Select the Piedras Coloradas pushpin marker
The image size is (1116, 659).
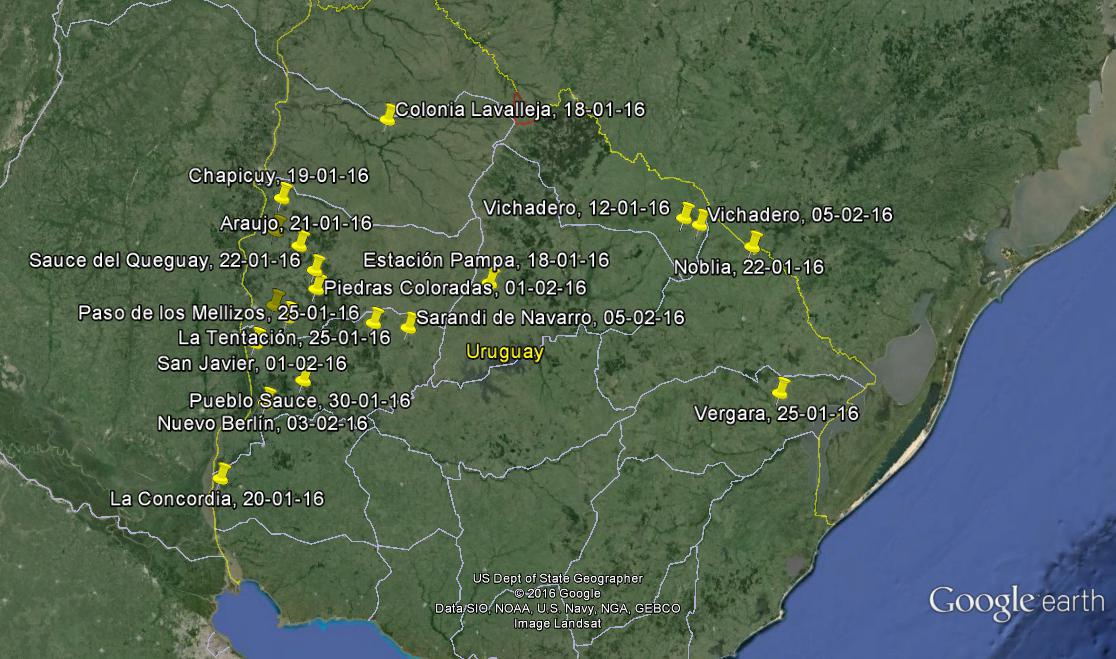click(316, 286)
